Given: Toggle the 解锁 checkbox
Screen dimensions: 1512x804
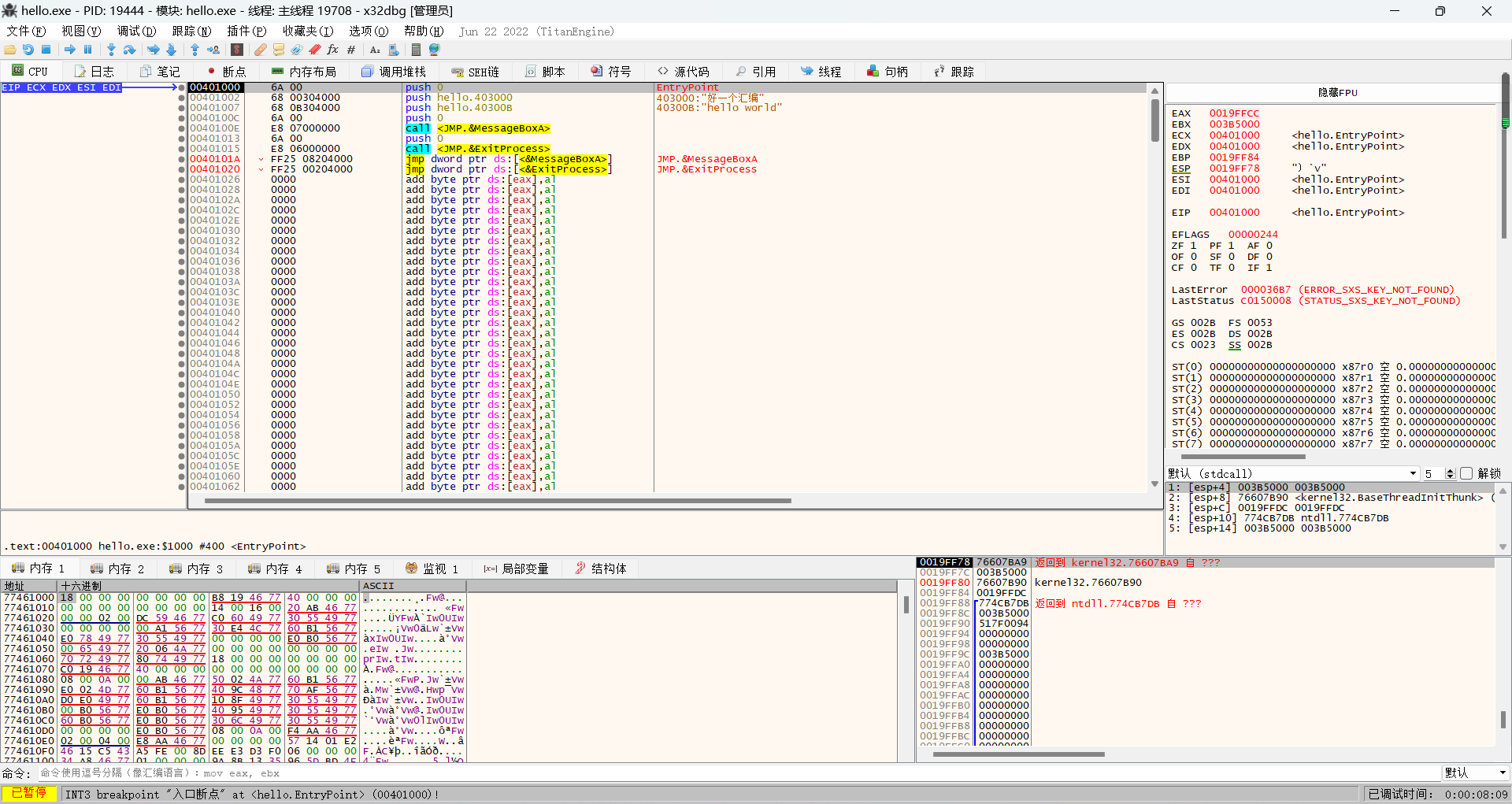Looking at the screenshot, I should point(1466,473).
